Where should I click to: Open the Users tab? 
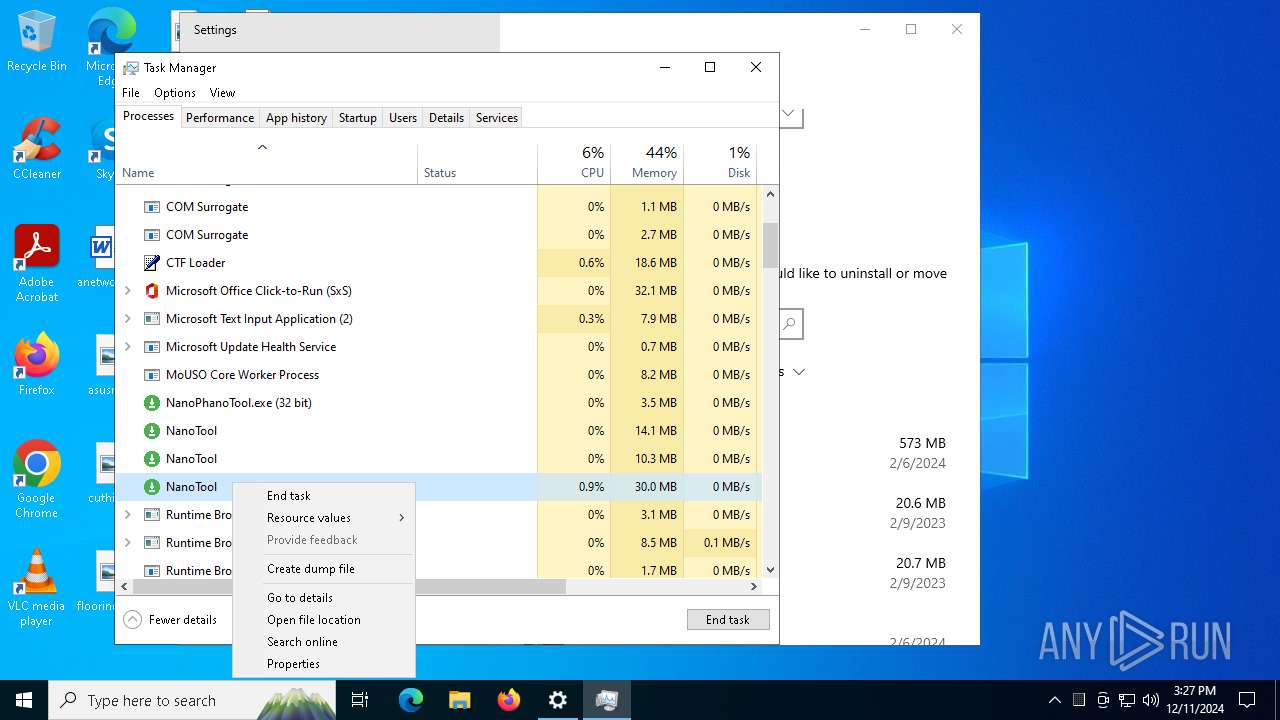tap(403, 118)
